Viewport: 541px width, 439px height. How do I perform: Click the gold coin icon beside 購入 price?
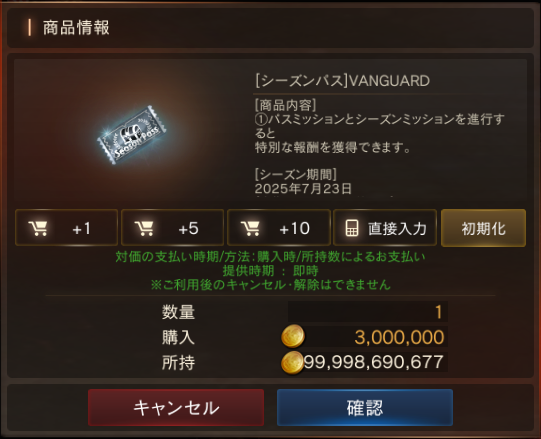pyautogui.click(x=293, y=336)
